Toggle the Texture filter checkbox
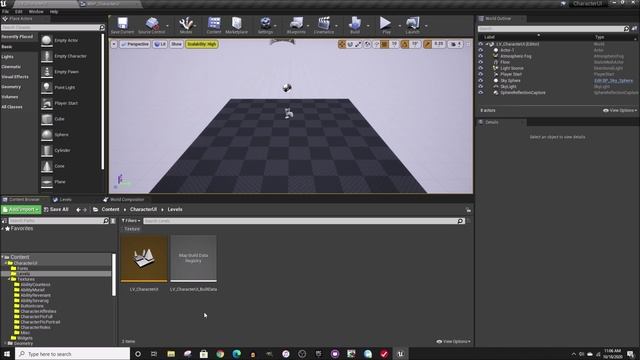Image resolution: width=640 pixels, height=360 pixels. 131,229
